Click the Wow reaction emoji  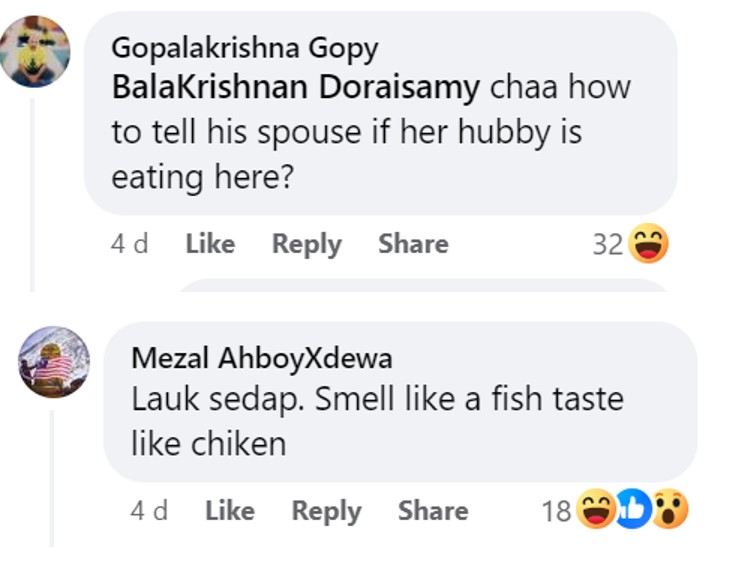(670, 511)
